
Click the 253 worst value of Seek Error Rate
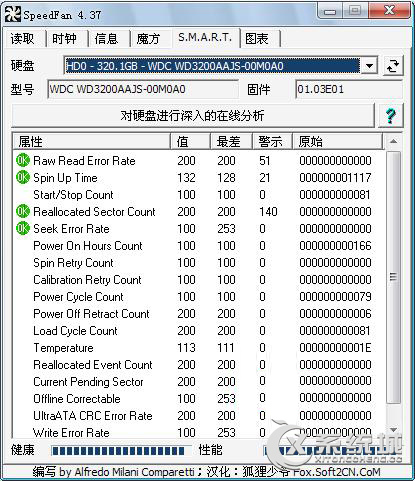tap(226, 229)
